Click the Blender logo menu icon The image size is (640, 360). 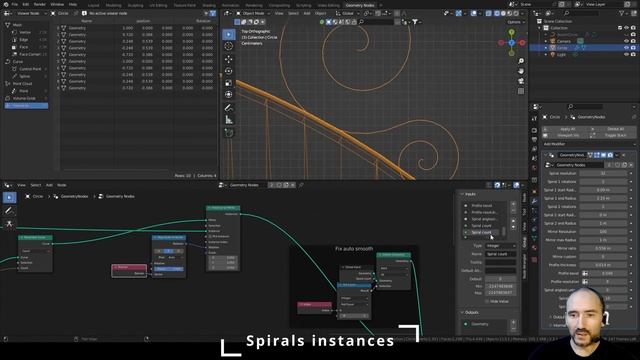click(x=6, y=4)
